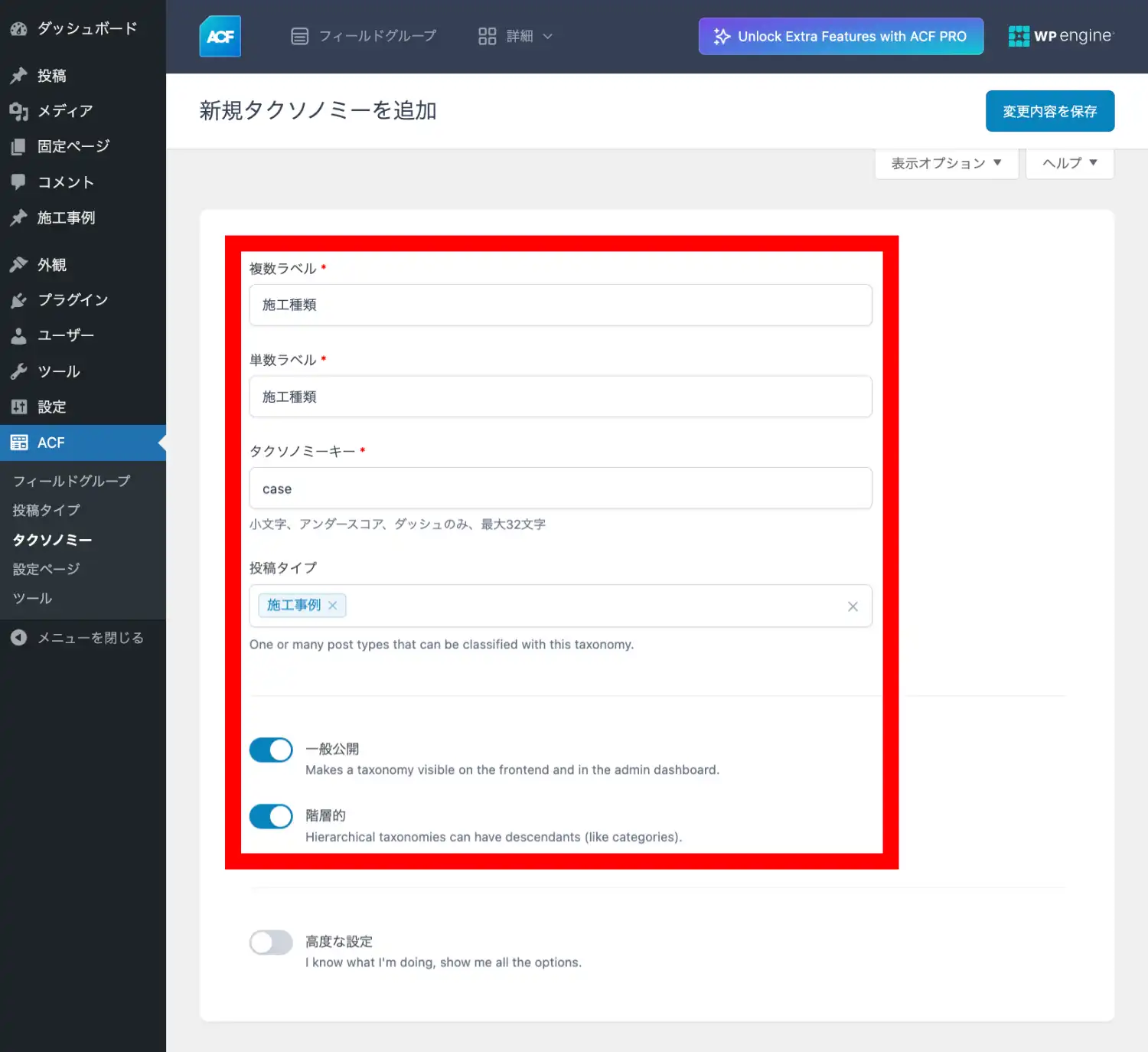Focus the タクソノミーキー input field

tap(560, 488)
